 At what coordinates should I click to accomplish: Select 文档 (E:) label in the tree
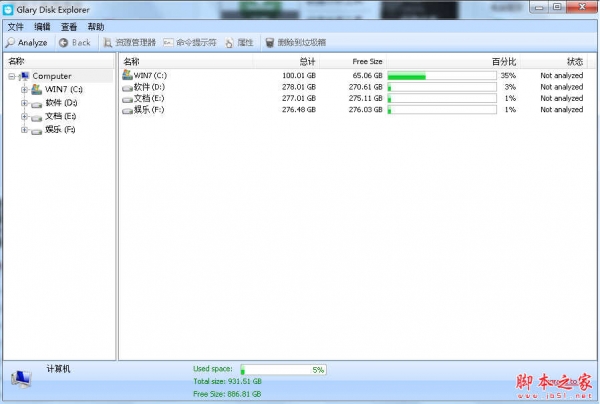pos(60,116)
